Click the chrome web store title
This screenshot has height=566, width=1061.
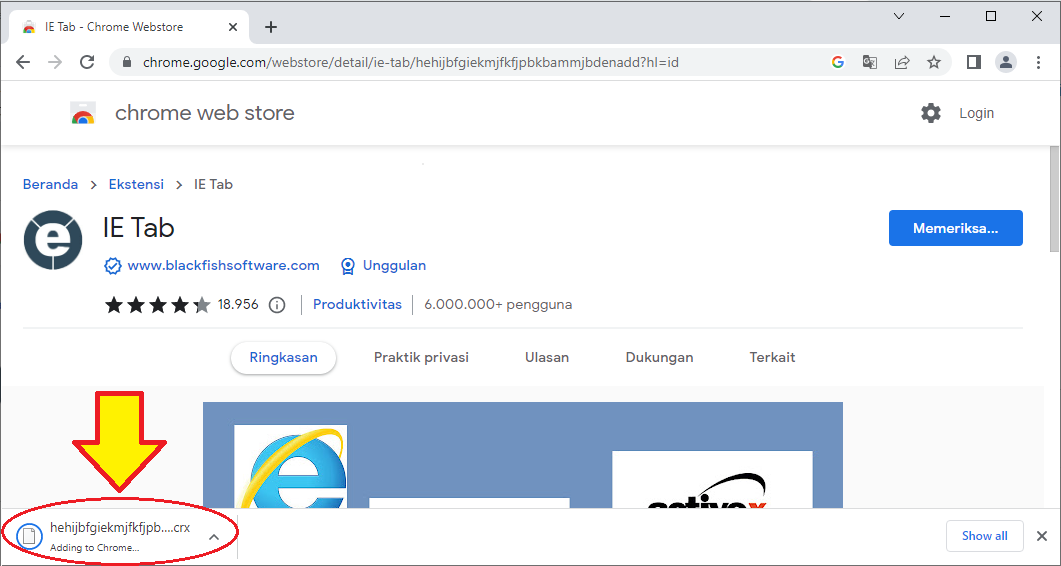pos(204,113)
